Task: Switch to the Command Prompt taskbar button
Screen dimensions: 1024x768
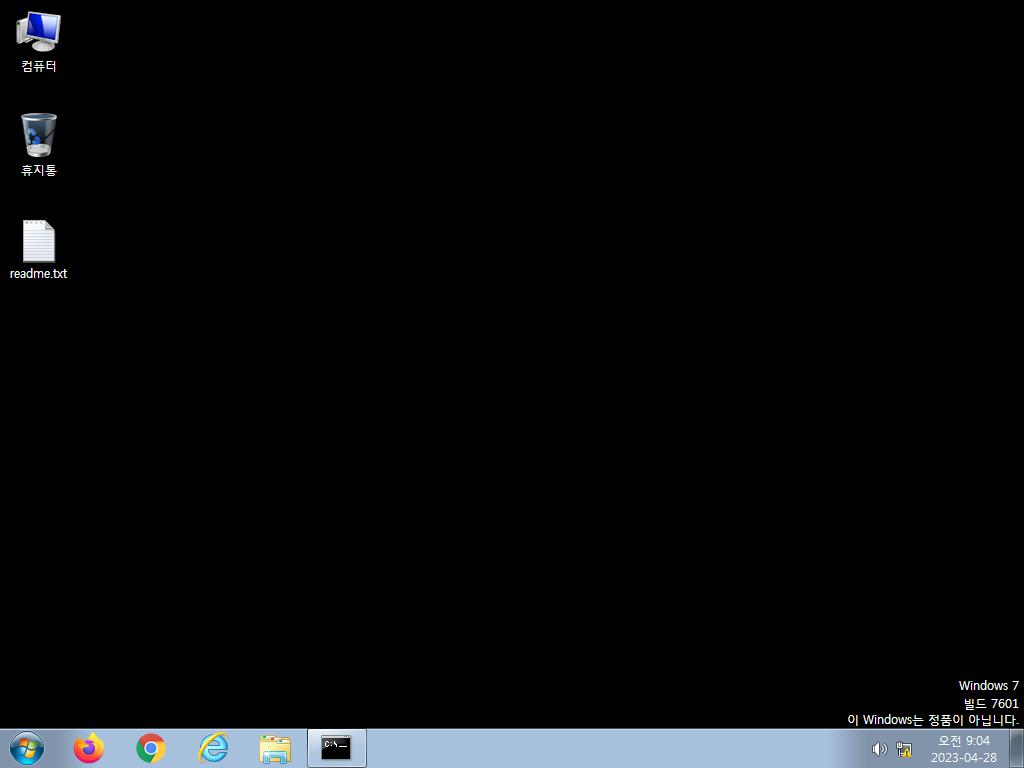Action: 336,748
